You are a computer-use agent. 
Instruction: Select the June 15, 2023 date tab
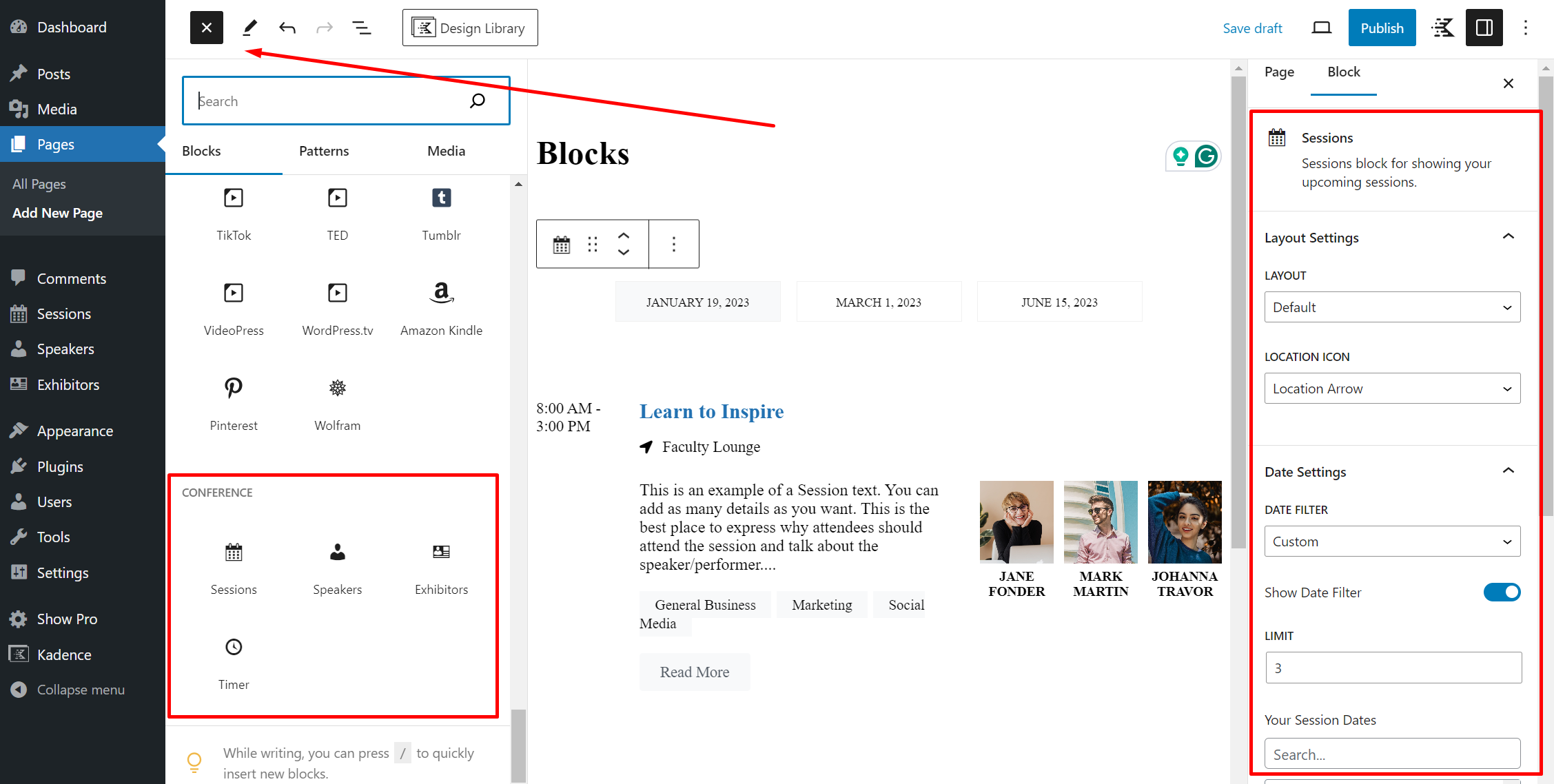[x=1059, y=302]
